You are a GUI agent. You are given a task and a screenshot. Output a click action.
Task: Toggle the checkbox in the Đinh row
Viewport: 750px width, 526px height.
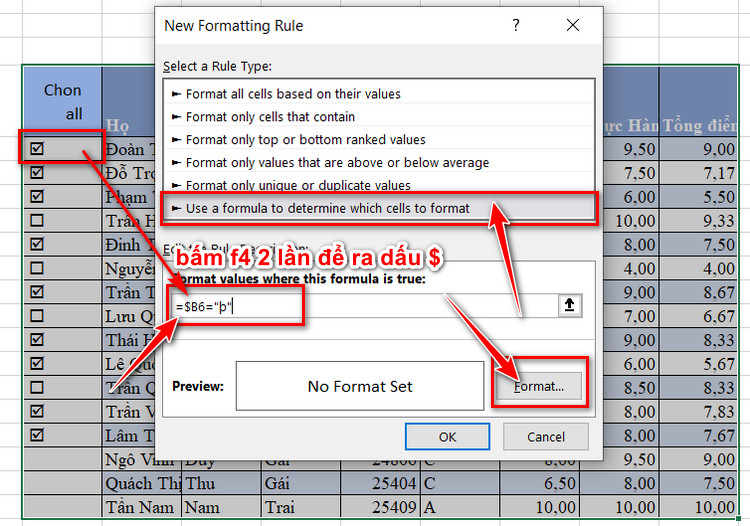pyautogui.click(x=37, y=244)
